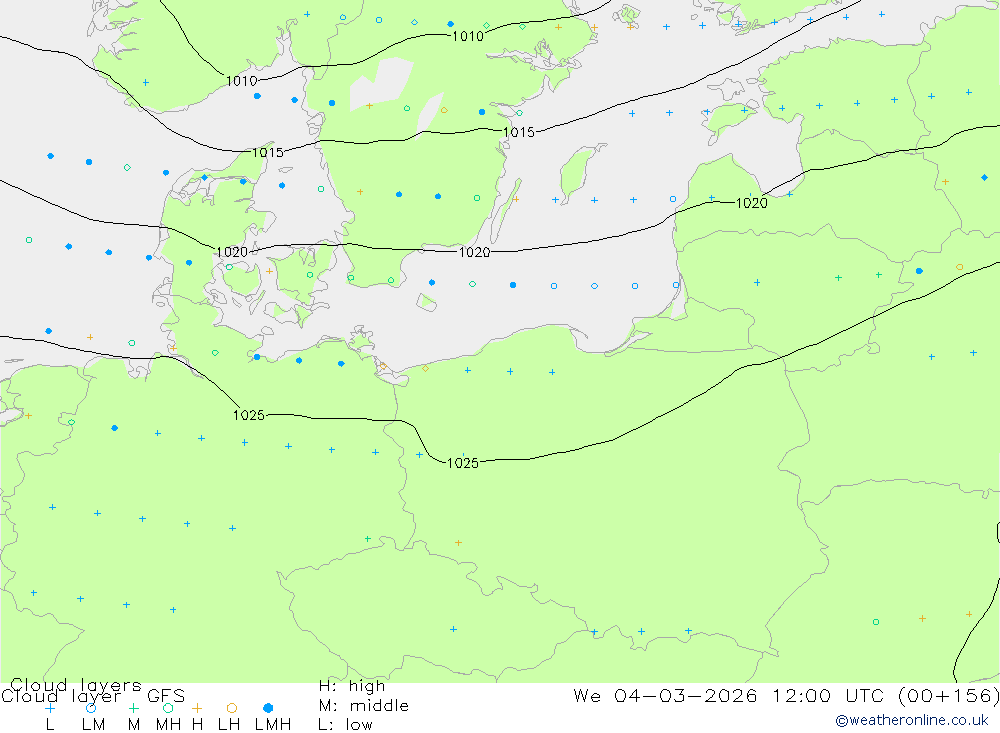Click the 1020 isobar label over Denmark

(x=232, y=253)
